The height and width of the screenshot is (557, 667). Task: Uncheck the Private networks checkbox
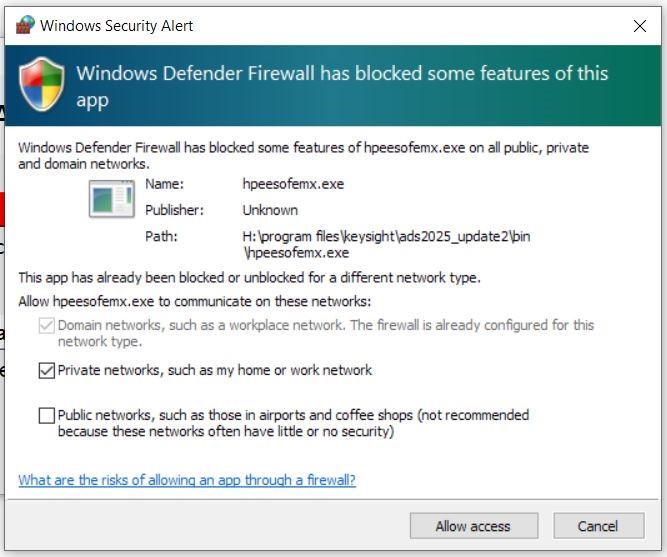(47, 370)
